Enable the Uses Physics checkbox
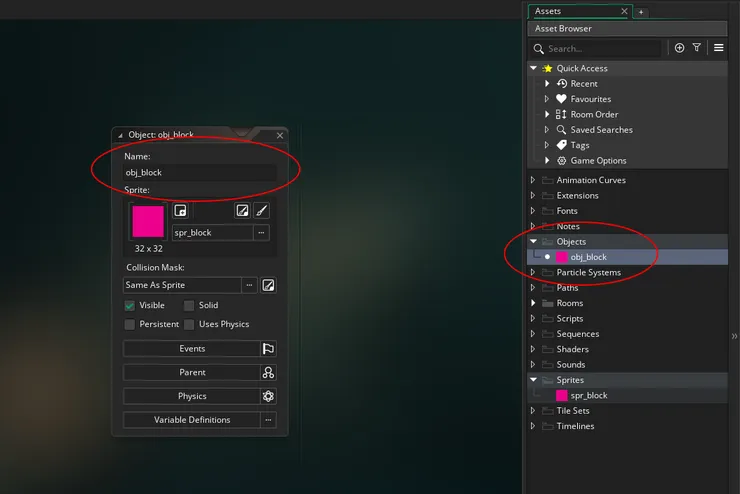 [x=189, y=325]
